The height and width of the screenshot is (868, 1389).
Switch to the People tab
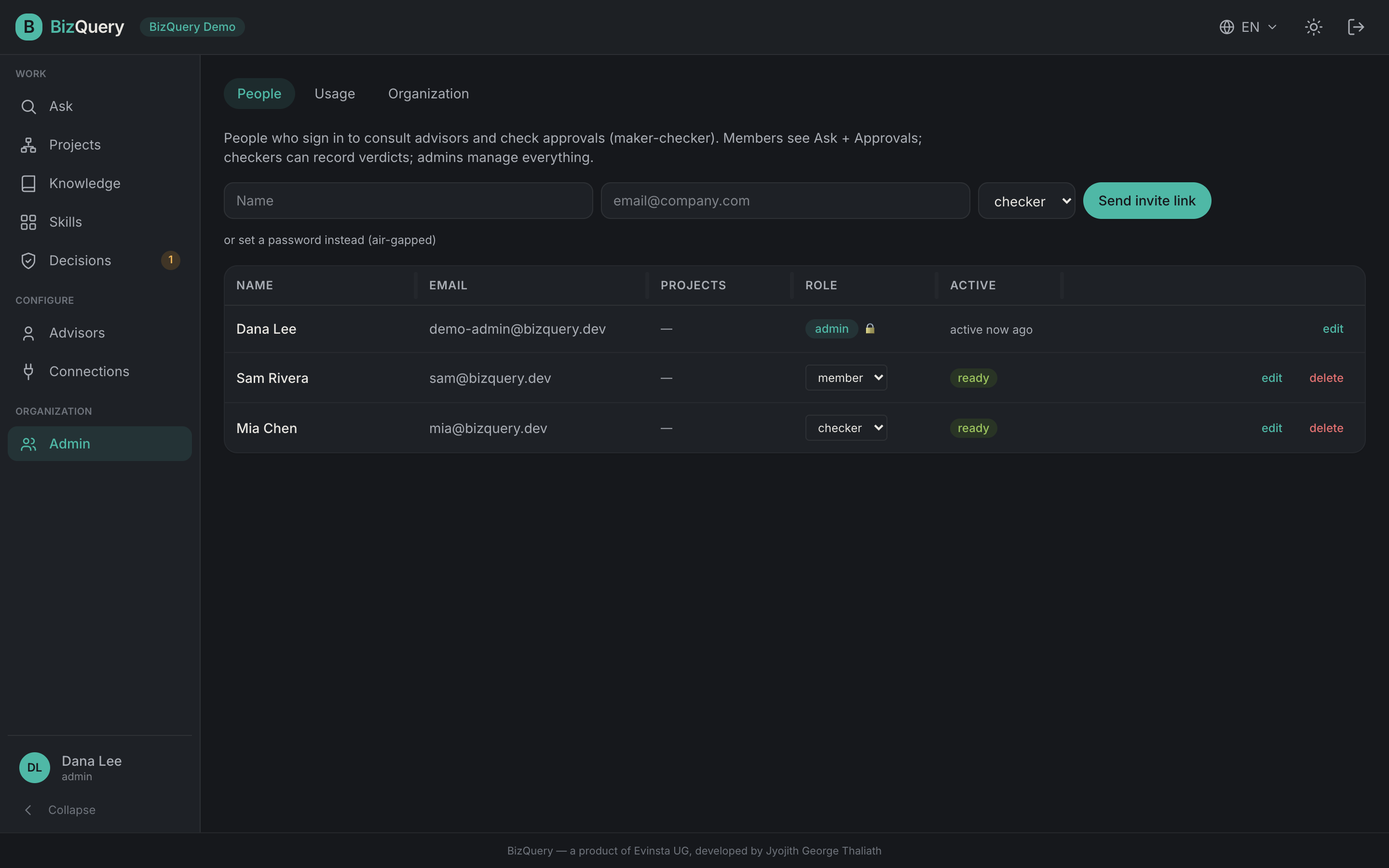pos(259,94)
